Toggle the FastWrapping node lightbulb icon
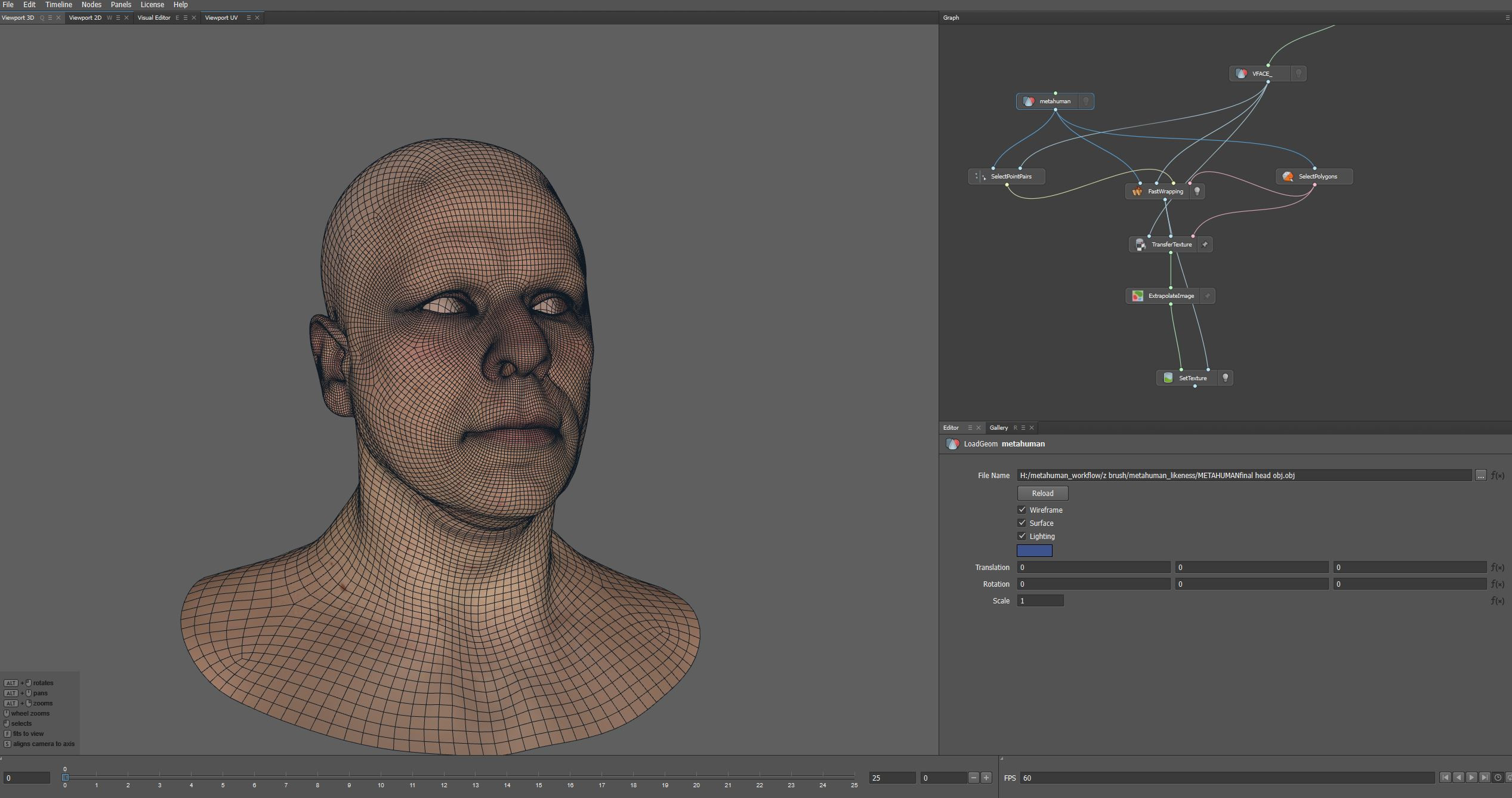The image size is (1512, 798). tap(1196, 192)
